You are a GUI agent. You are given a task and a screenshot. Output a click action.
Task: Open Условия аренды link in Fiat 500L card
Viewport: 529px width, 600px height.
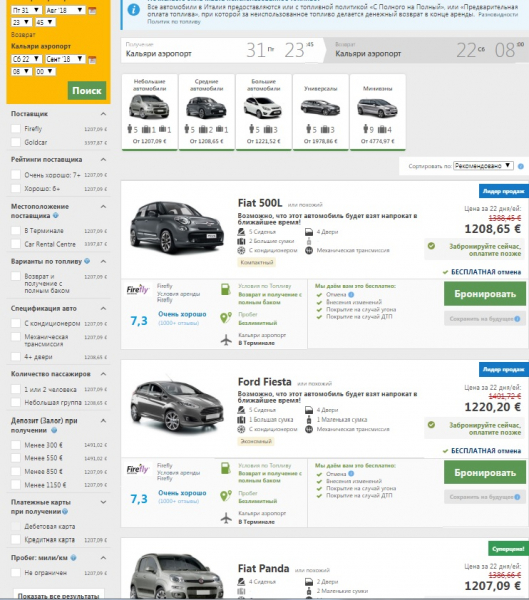coord(178,294)
